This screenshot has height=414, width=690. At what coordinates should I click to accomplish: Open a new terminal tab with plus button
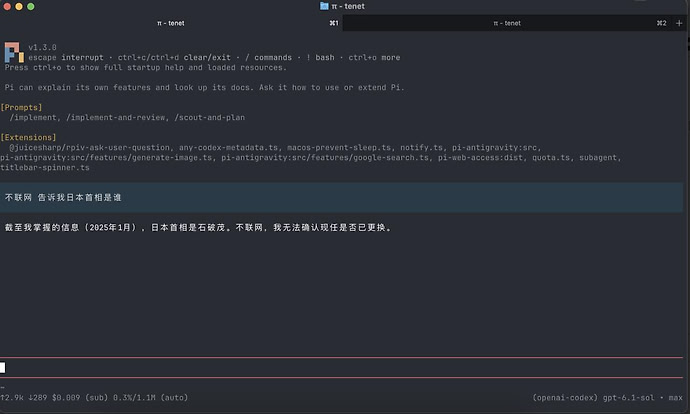click(x=679, y=23)
